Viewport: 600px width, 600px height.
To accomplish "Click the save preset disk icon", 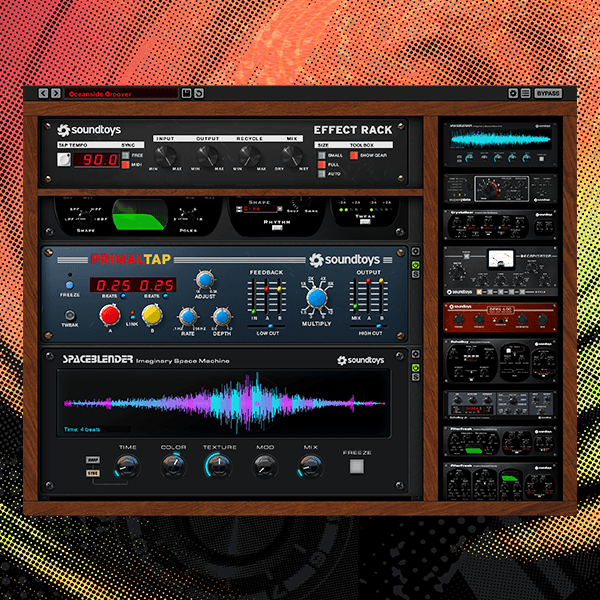I will (186, 93).
